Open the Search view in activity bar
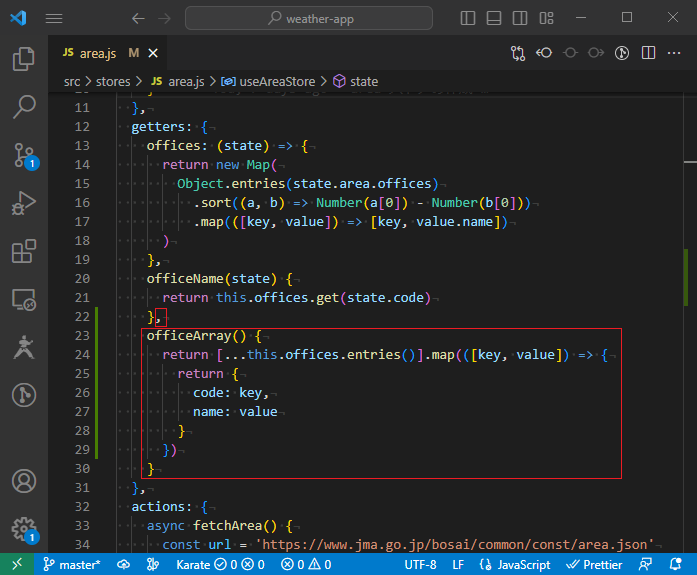Screen dimensions: 697x575 coord(24,107)
